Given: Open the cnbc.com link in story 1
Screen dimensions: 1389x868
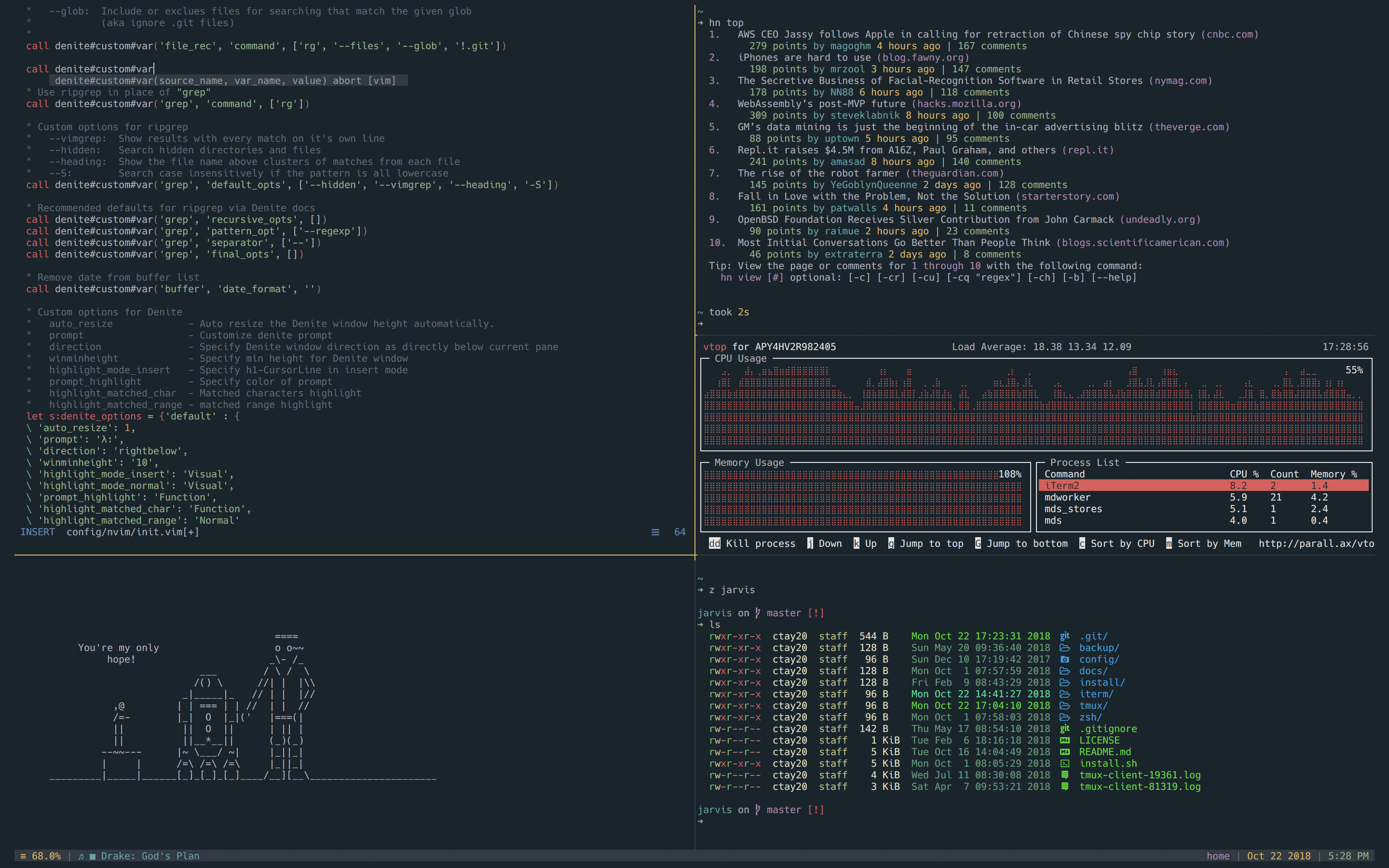Looking at the screenshot, I should [x=1229, y=34].
